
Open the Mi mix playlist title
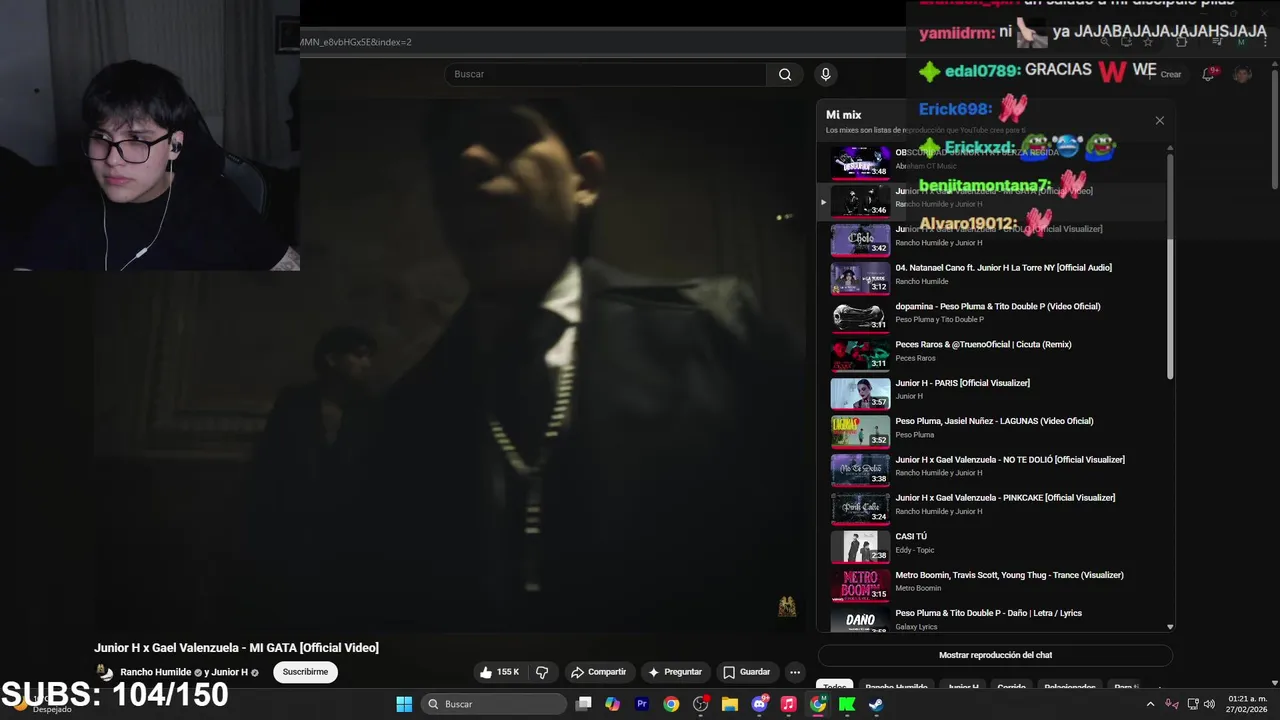(843, 115)
